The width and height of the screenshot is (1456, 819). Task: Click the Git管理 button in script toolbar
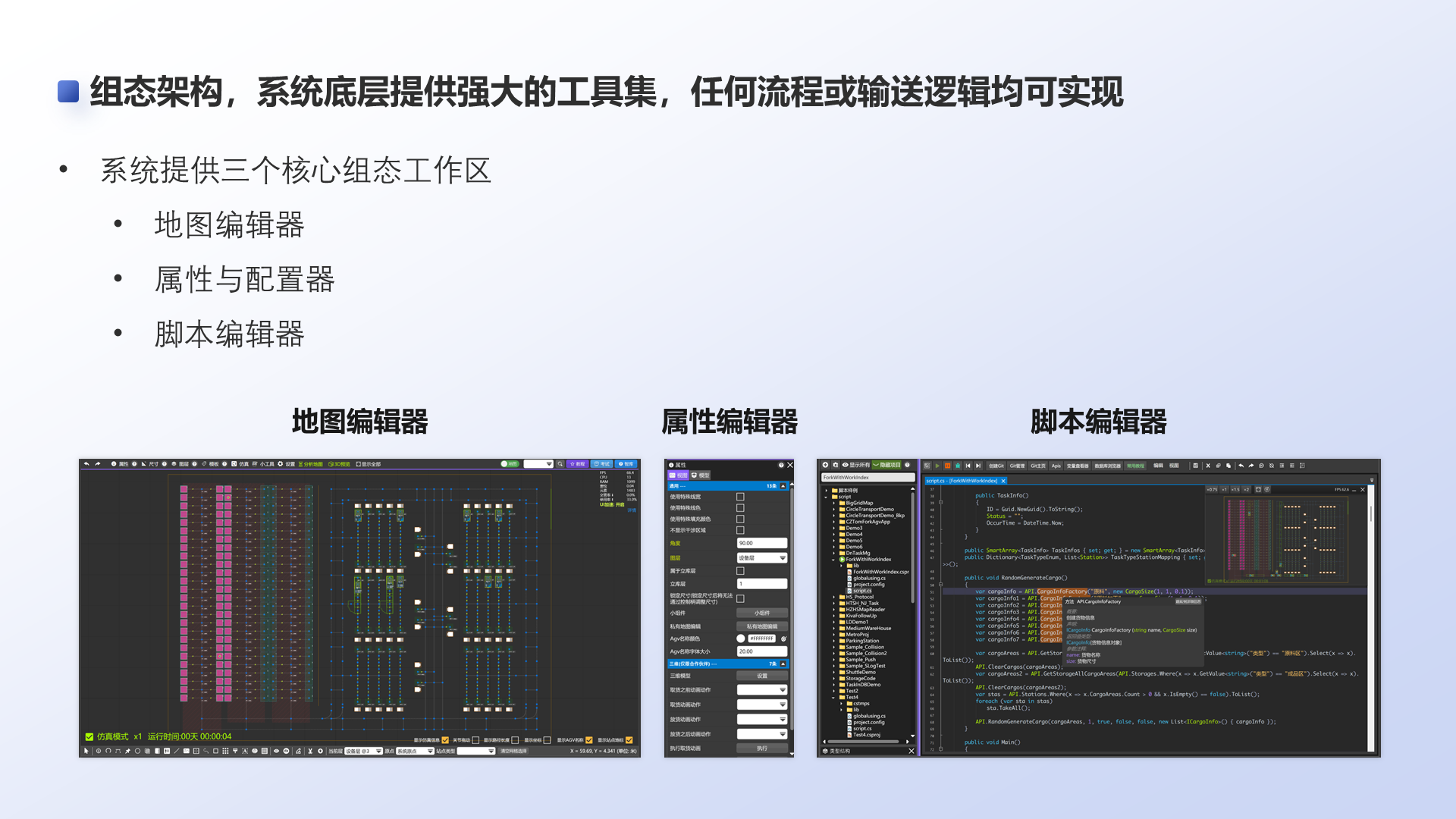(1017, 466)
